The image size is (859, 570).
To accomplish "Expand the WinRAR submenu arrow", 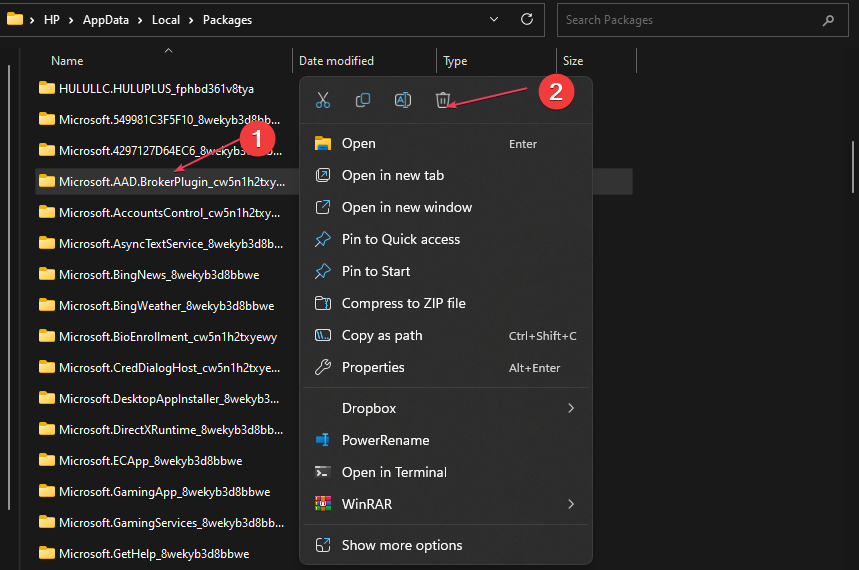I will click(x=571, y=504).
